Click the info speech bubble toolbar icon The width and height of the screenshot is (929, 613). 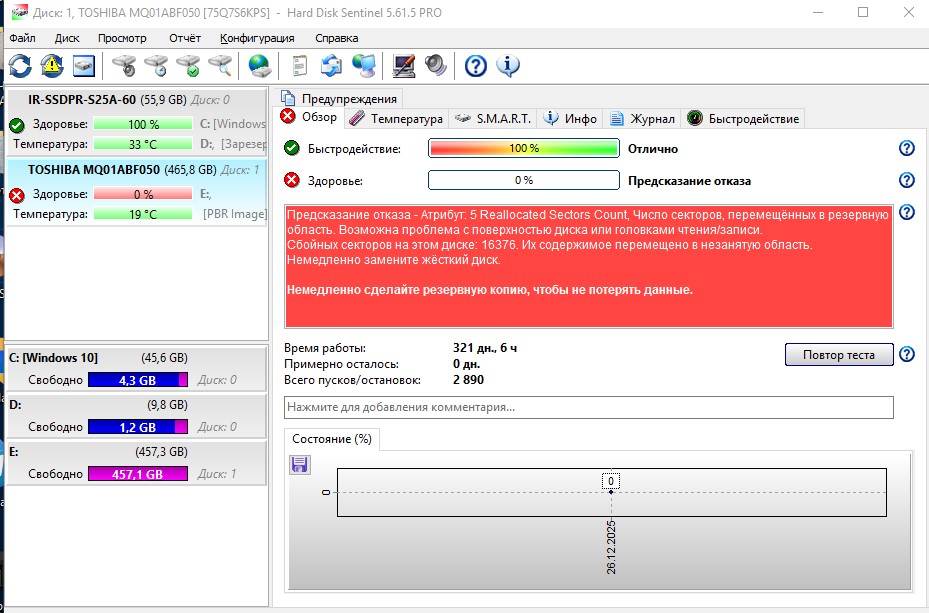point(508,66)
